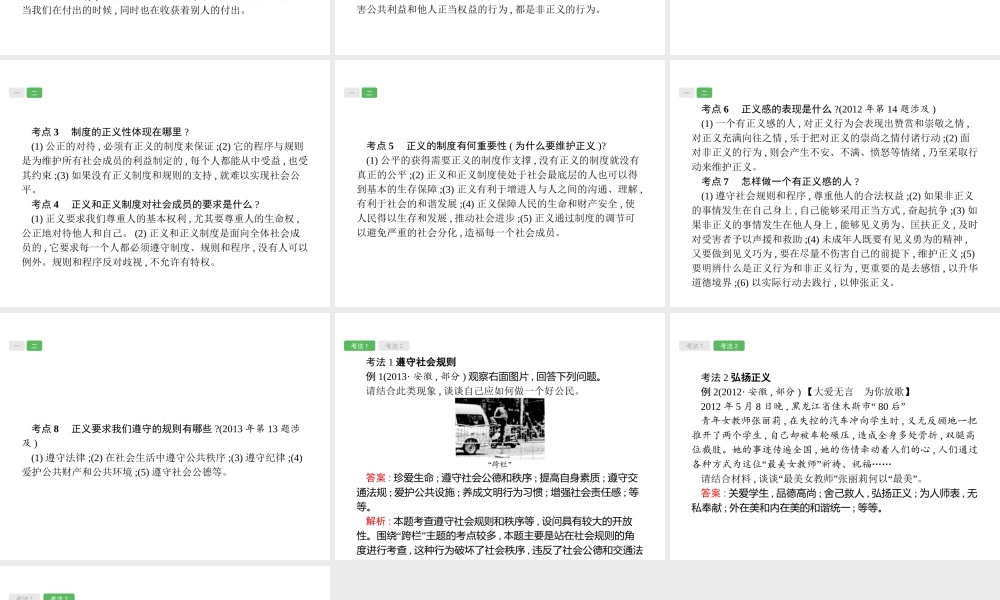
Task: Select green 考法2 tab on 弘扬正义 slide
Action: (728, 346)
